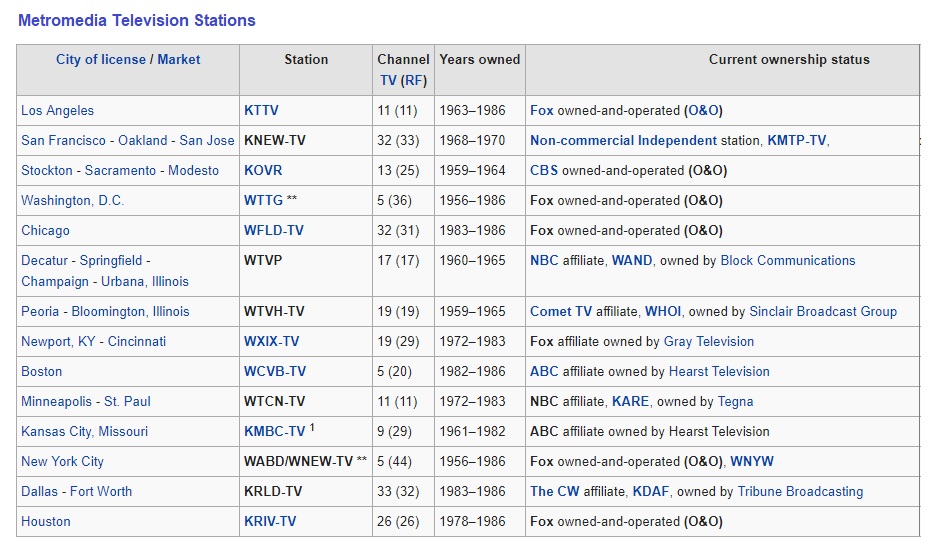
Task: Open the KOVR station link
Action: click(x=263, y=171)
